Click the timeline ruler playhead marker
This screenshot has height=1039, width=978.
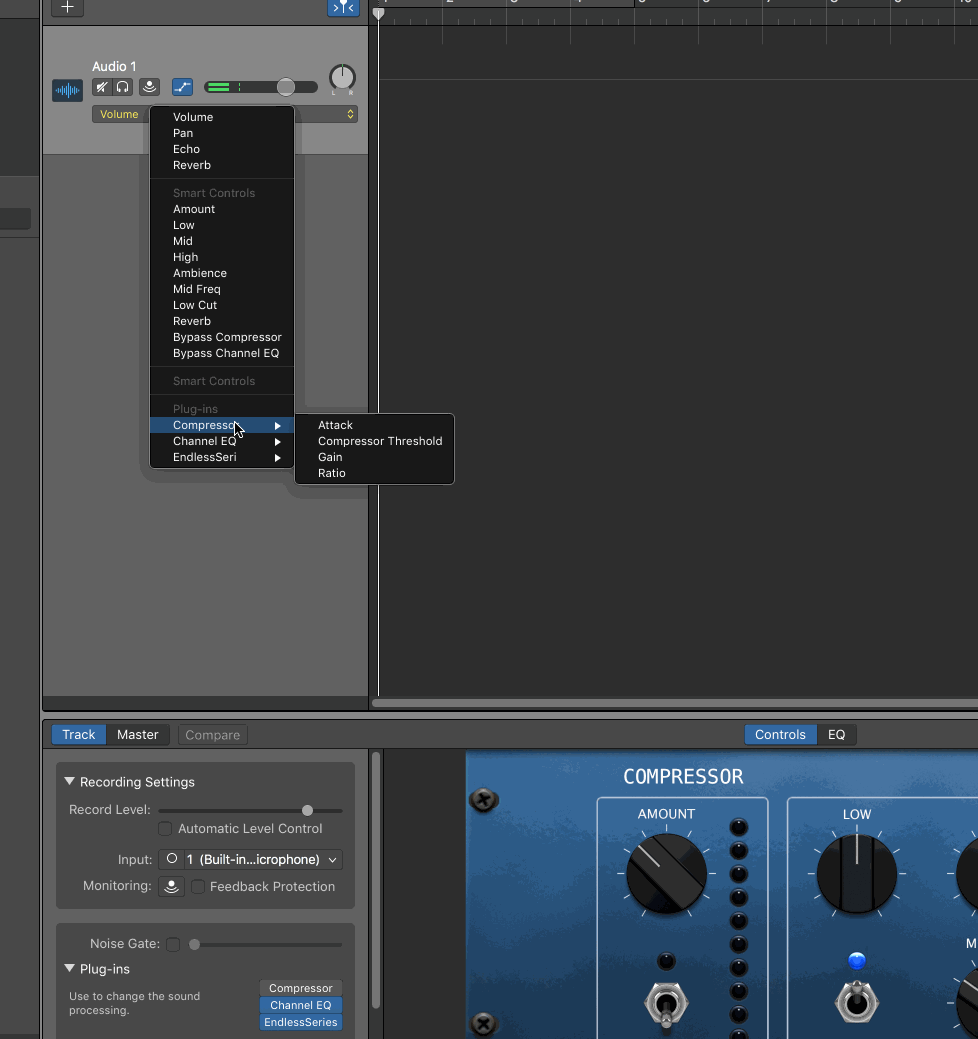[x=378, y=13]
